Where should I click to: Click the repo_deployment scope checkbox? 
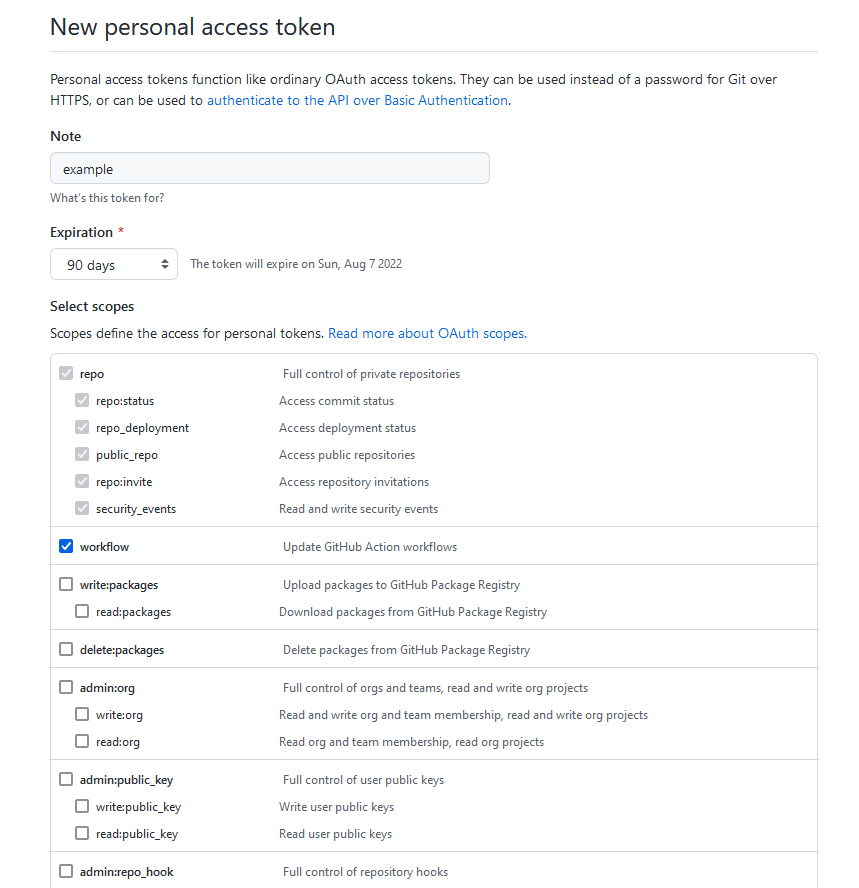pos(82,427)
